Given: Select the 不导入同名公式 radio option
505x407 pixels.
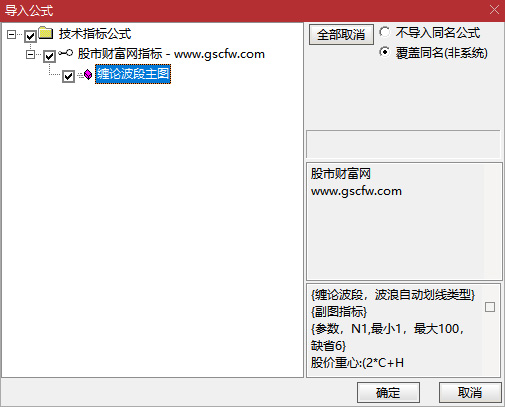Looking at the screenshot, I should pos(385,32).
